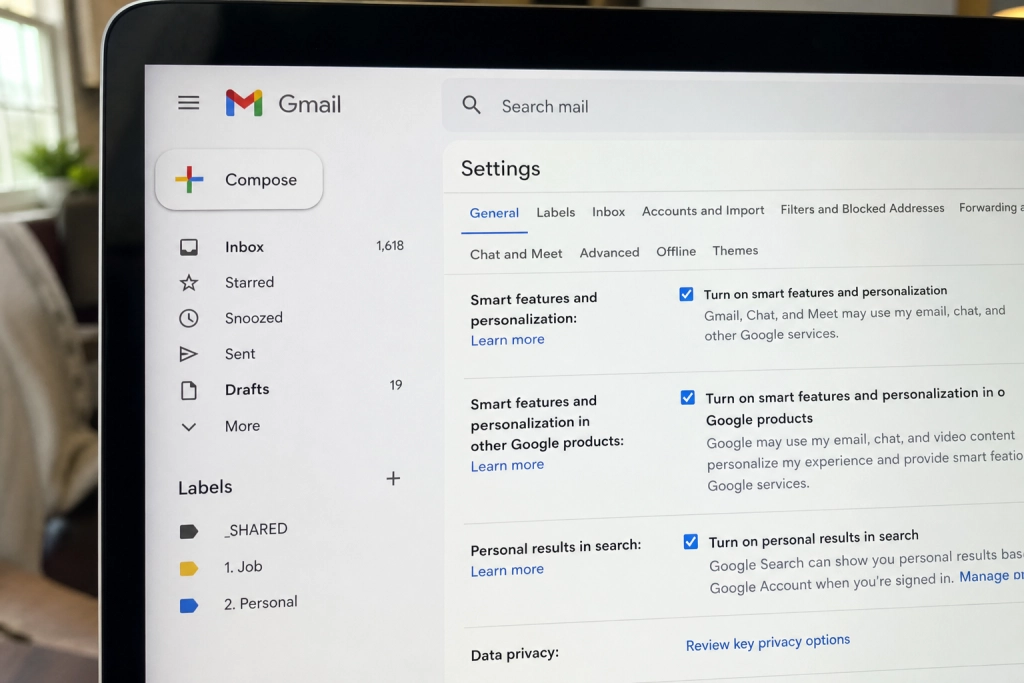
Task: Toggle smart features and personalization checkbox
Action: [686, 294]
